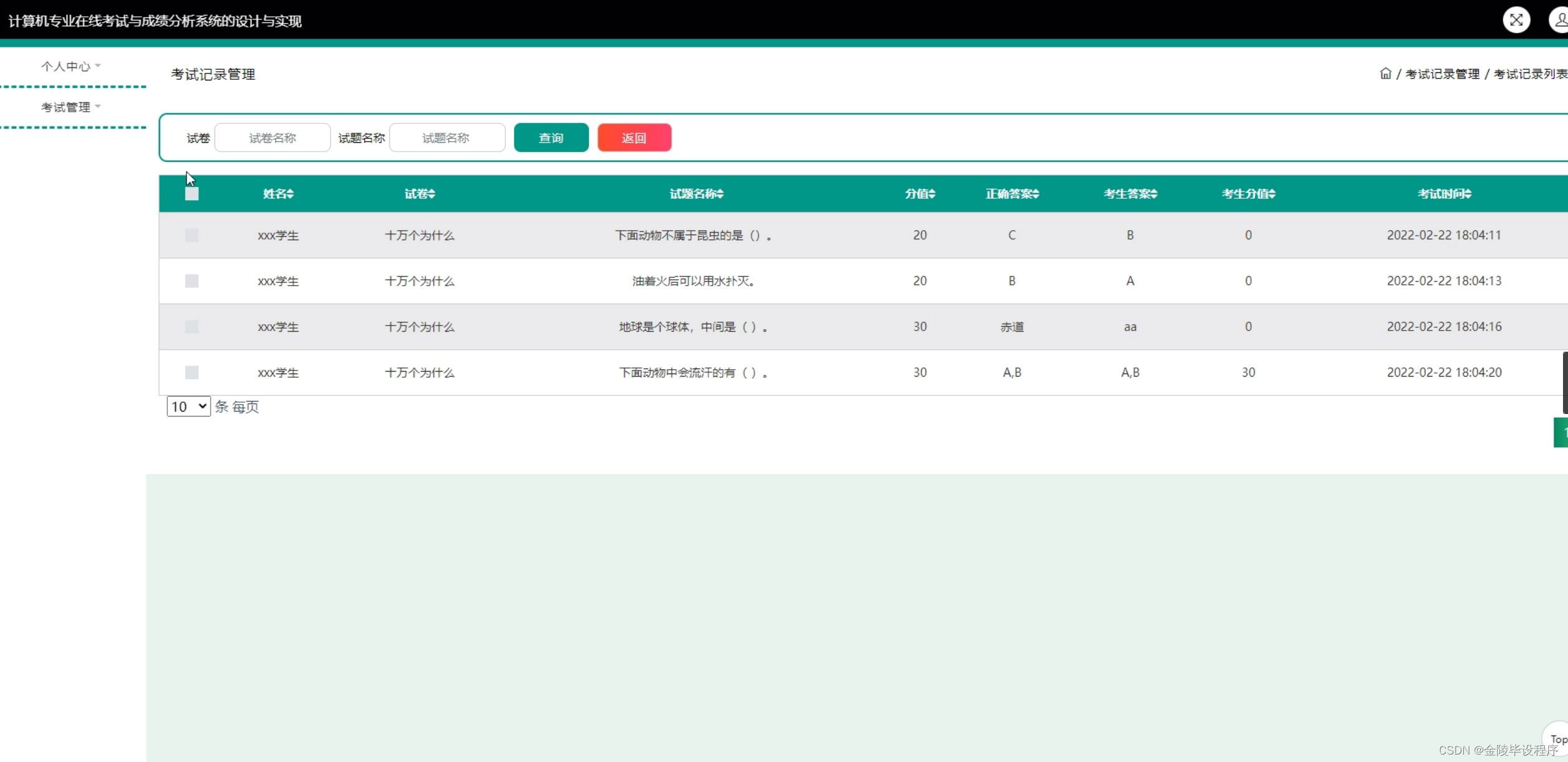Viewport: 1568px width, 762px height.
Task: Click the fullscreen toggle icon in header
Action: click(x=1516, y=20)
